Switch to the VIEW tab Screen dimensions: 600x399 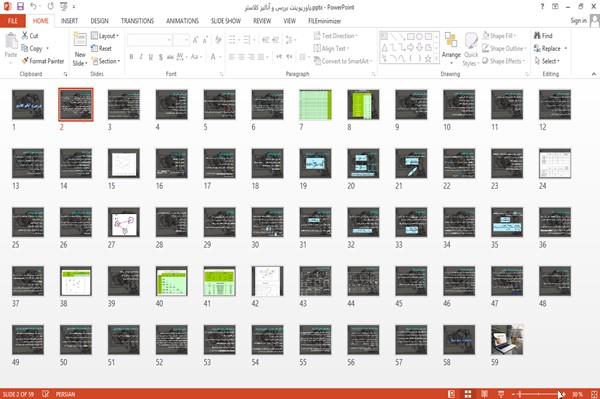tap(289, 21)
